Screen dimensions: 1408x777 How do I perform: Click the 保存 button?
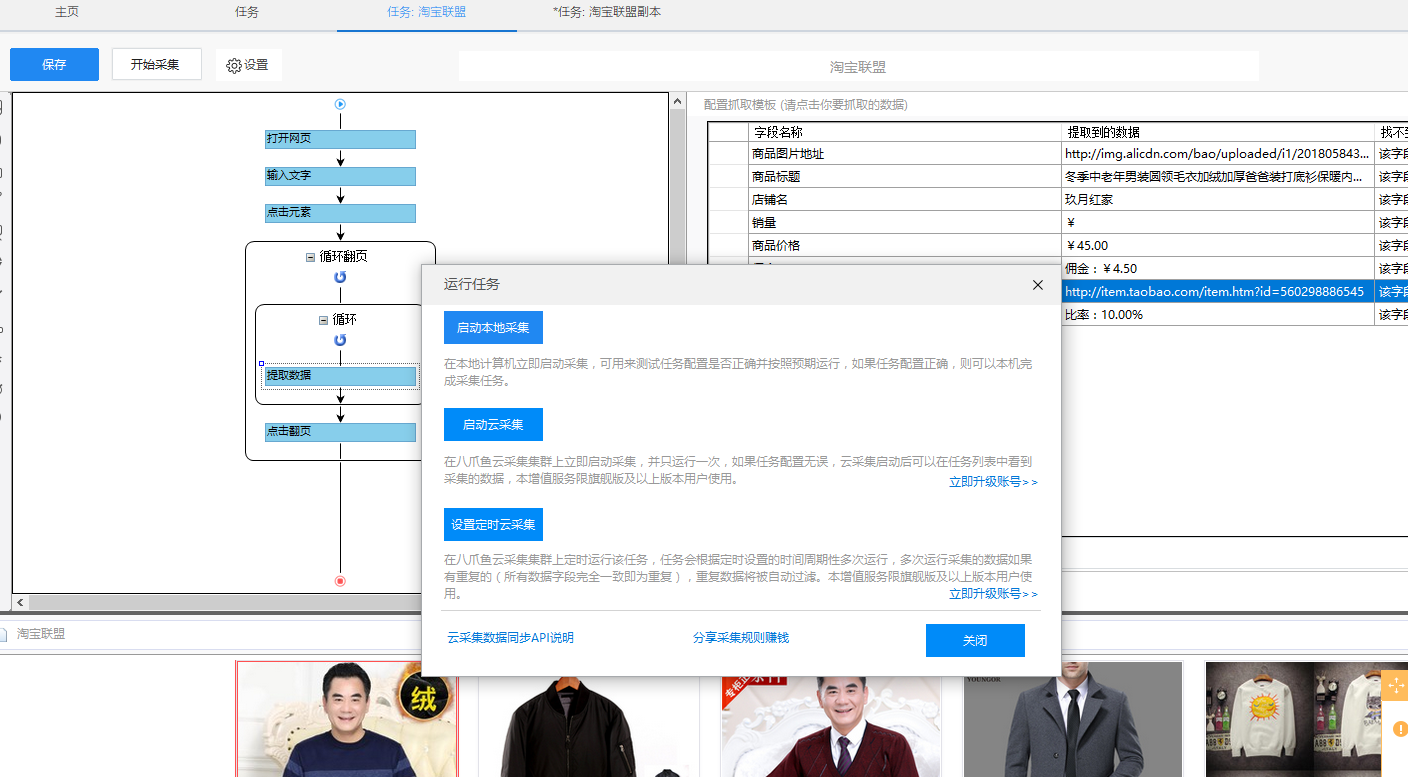(54, 64)
